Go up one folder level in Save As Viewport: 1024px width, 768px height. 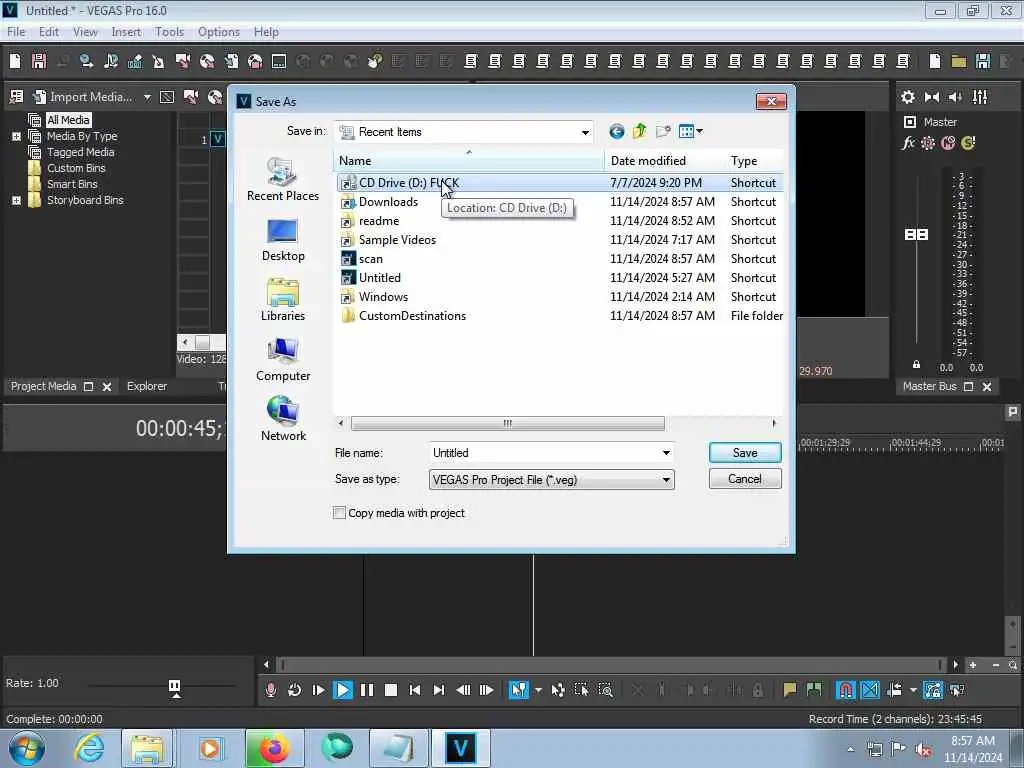coord(639,132)
